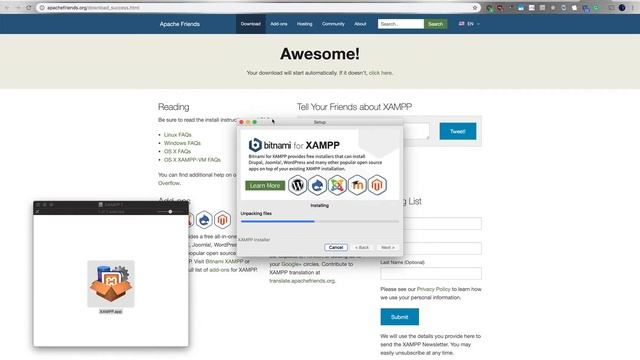
Task: Click the browser address bar
Action: 257,8
